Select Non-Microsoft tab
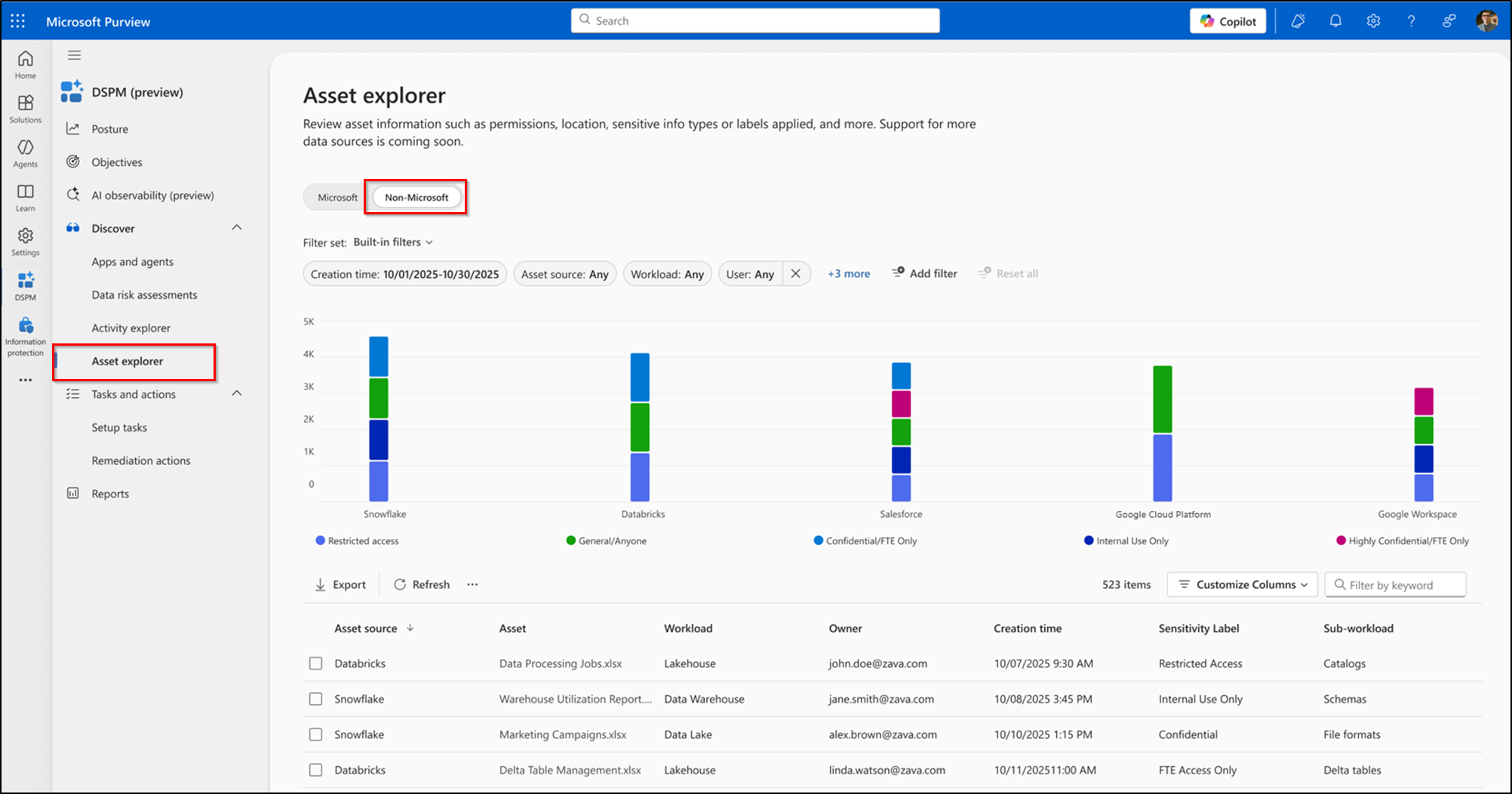 click(x=416, y=197)
